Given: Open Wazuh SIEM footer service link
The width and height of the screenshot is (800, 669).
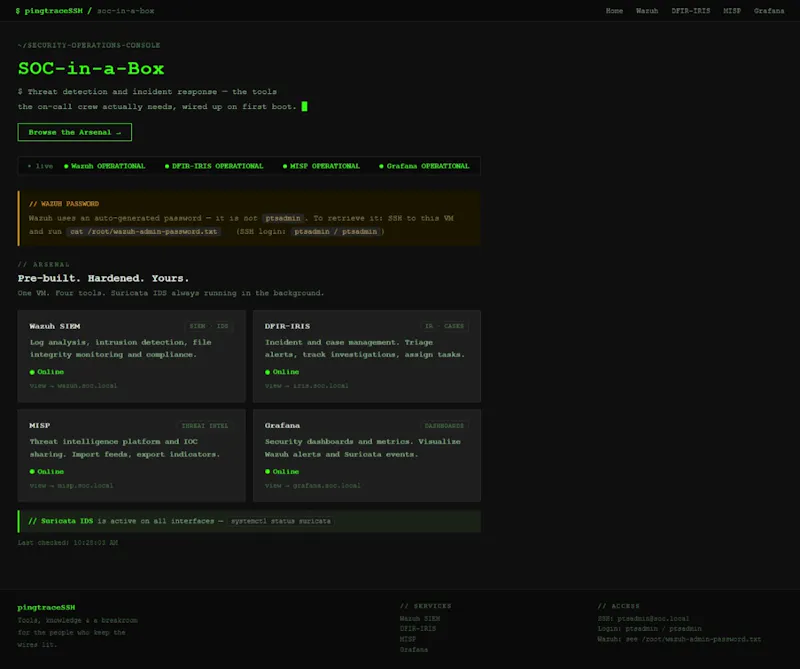Looking at the screenshot, I should coord(420,618).
